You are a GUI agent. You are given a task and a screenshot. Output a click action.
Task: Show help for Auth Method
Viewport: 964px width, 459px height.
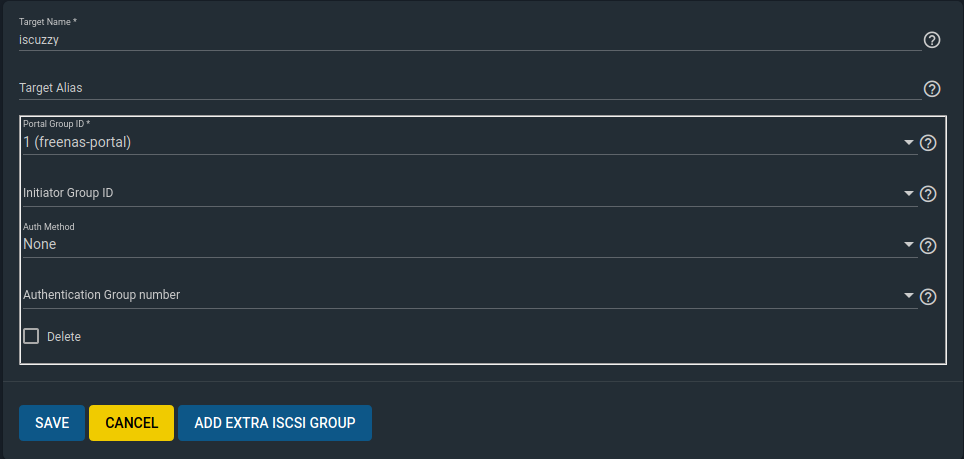[928, 245]
